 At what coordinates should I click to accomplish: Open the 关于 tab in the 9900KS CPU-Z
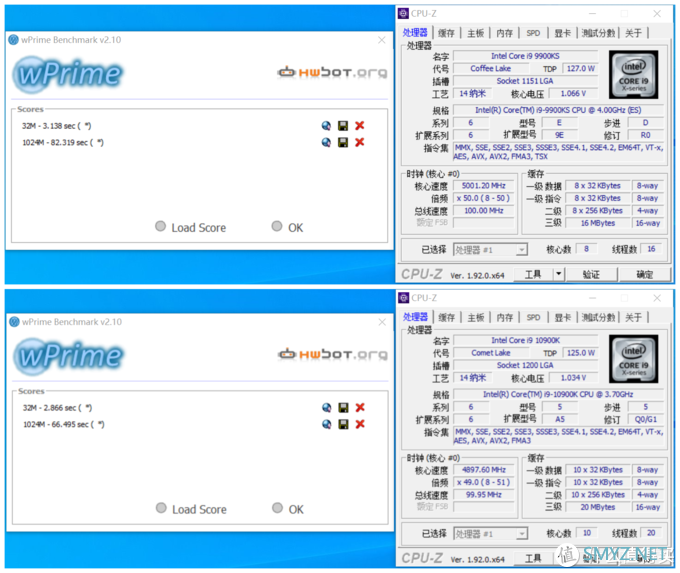(x=633, y=33)
